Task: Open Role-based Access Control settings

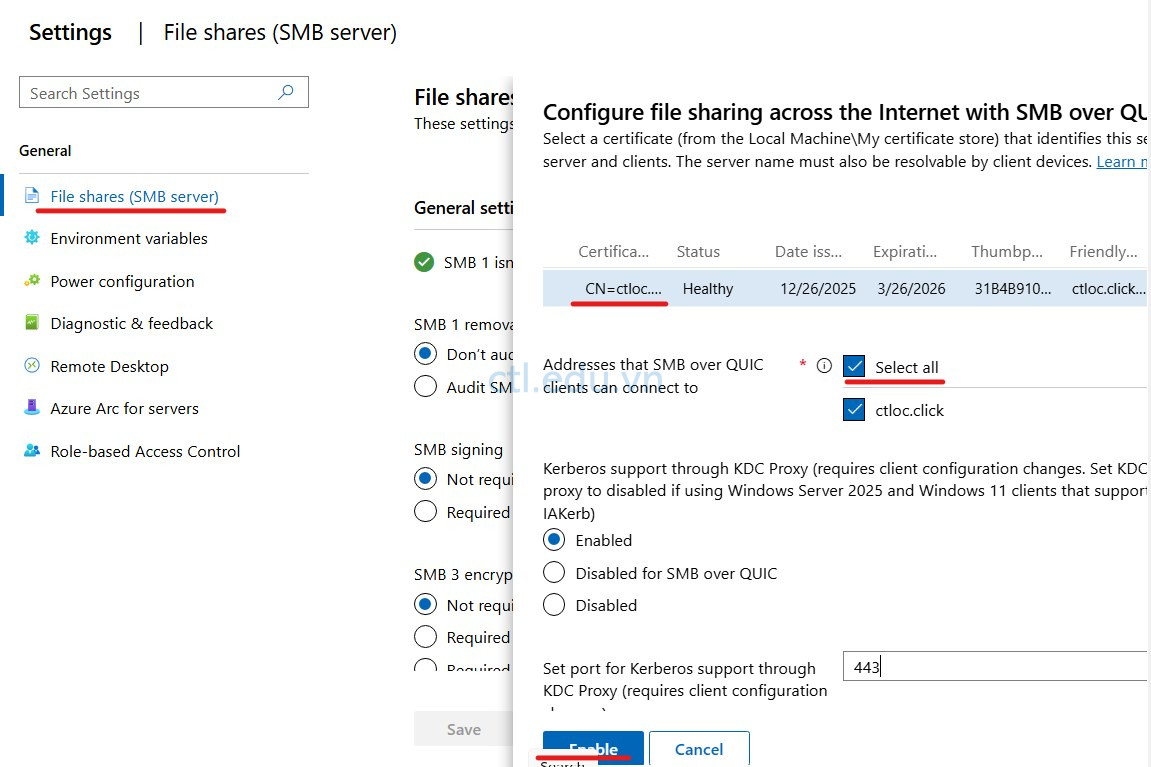Action: pos(145,451)
